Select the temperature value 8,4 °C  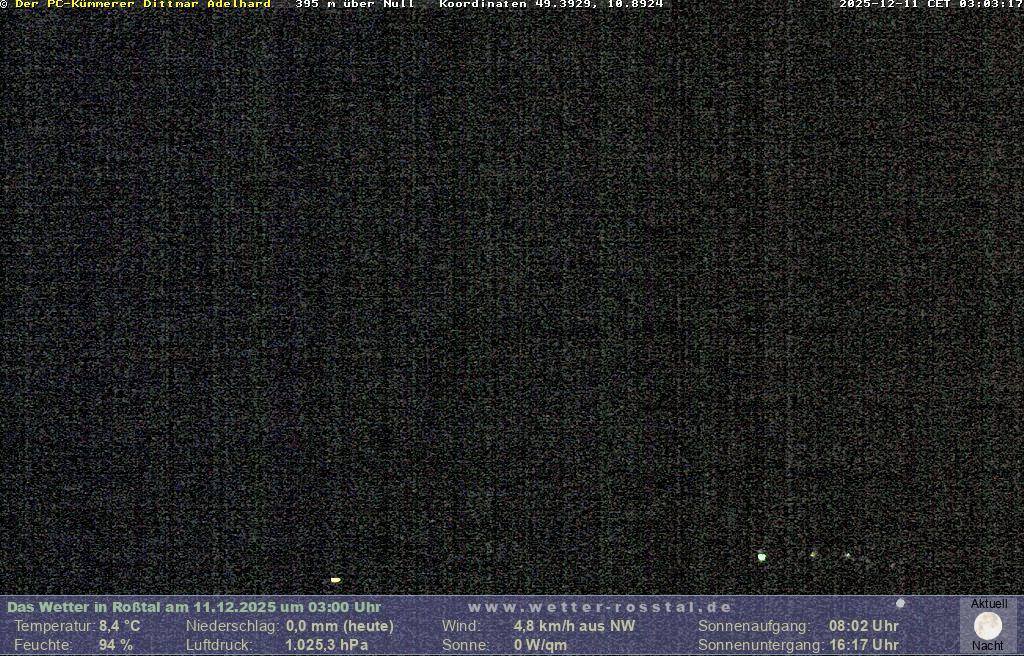120,626
